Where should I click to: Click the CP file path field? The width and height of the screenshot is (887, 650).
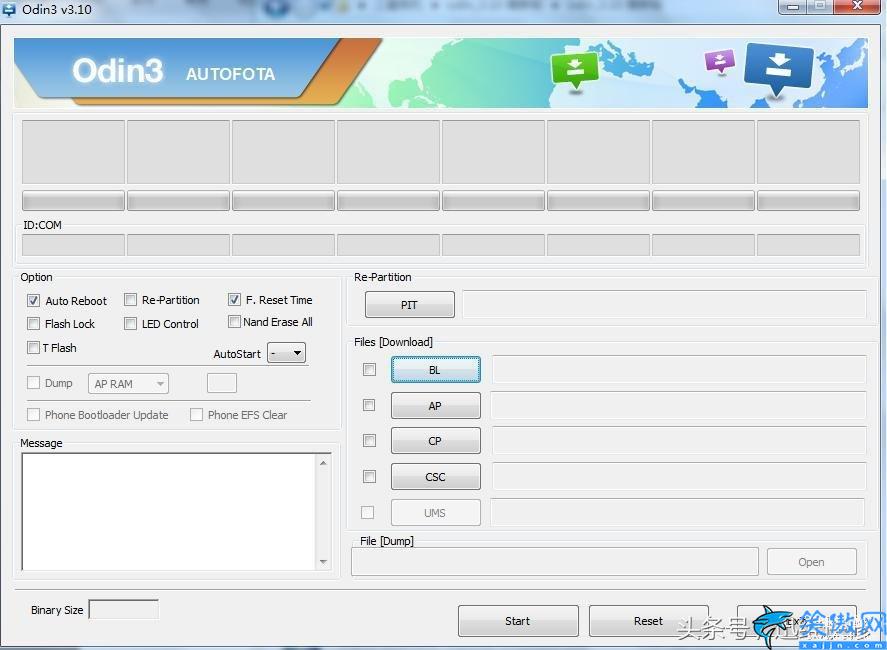click(679, 441)
